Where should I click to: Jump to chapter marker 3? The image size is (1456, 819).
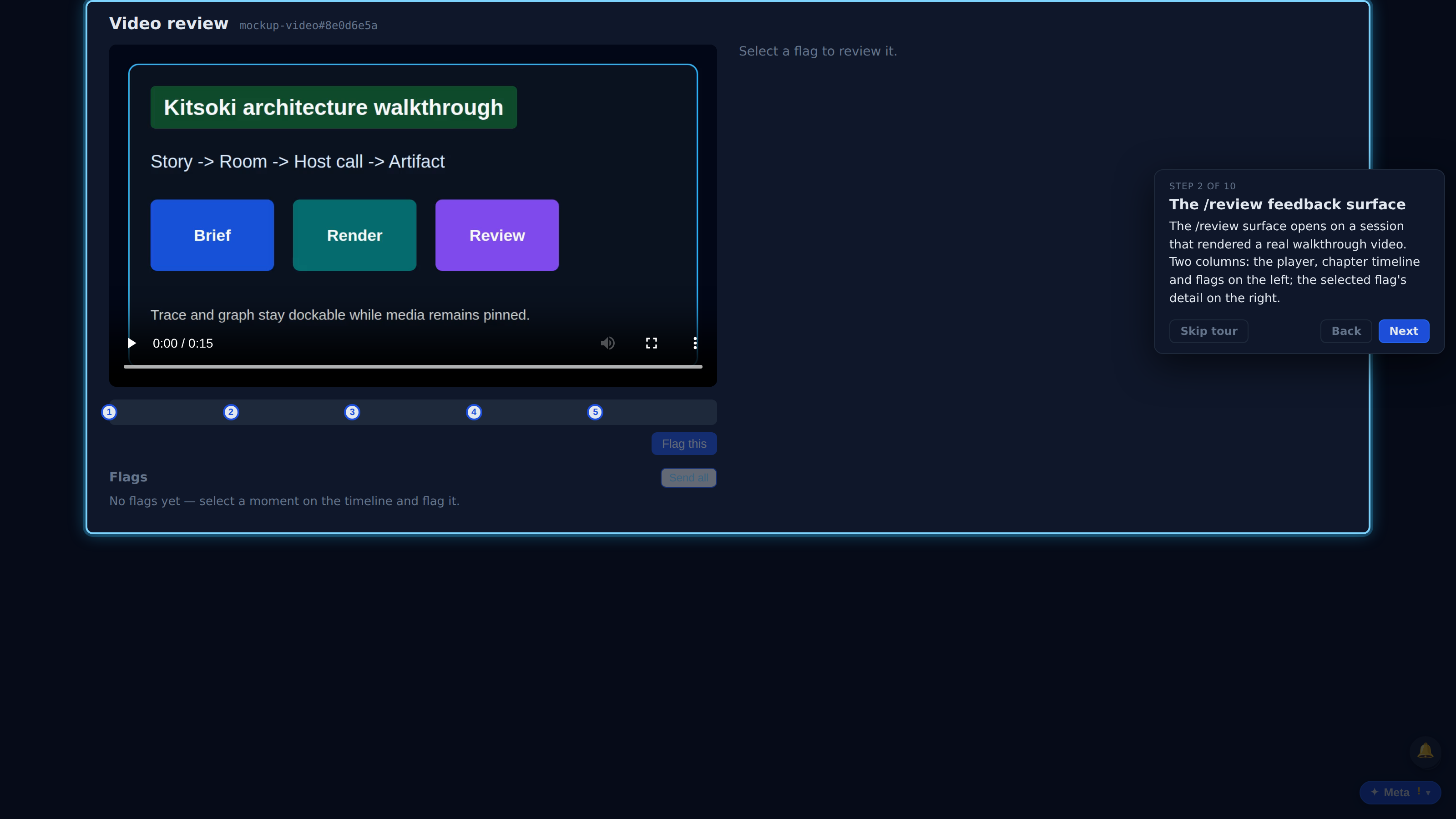pyautogui.click(x=352, y=412)
